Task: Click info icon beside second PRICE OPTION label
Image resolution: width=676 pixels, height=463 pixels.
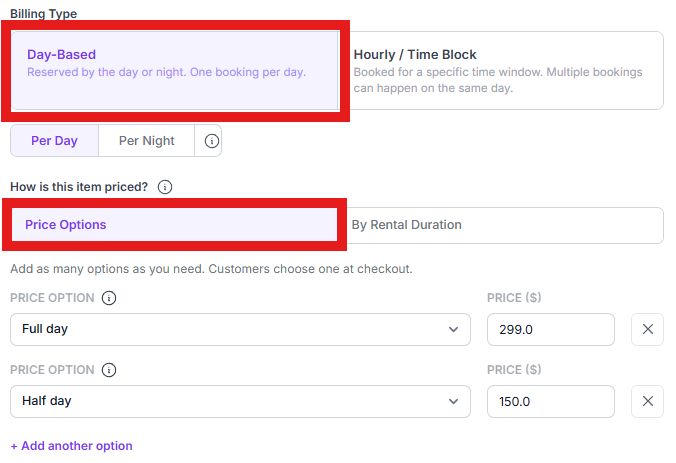Action: 109,370
